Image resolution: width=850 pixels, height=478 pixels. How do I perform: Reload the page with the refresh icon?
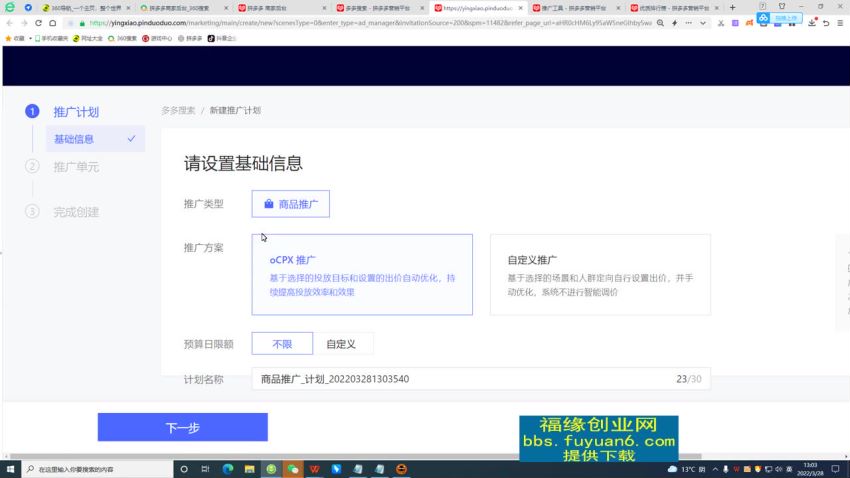(38, 22)
